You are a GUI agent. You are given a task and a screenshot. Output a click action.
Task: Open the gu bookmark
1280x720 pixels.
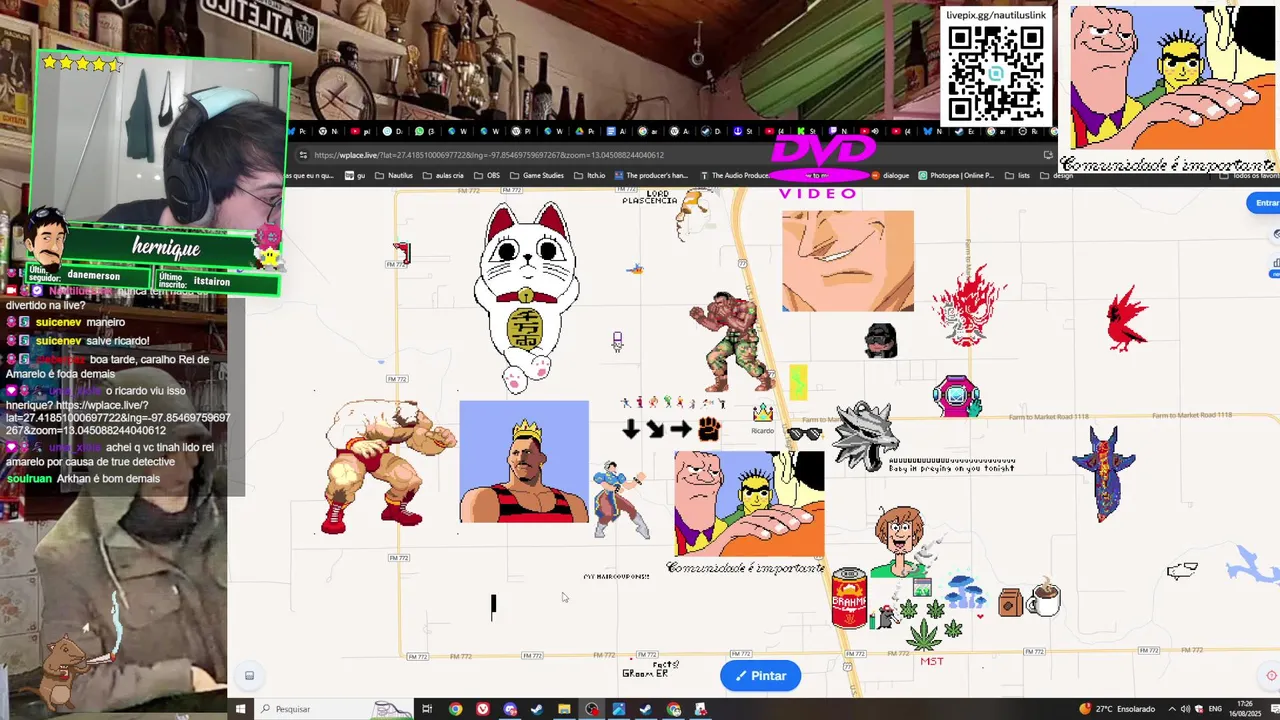pyautogui.click(x=355, y=176)
